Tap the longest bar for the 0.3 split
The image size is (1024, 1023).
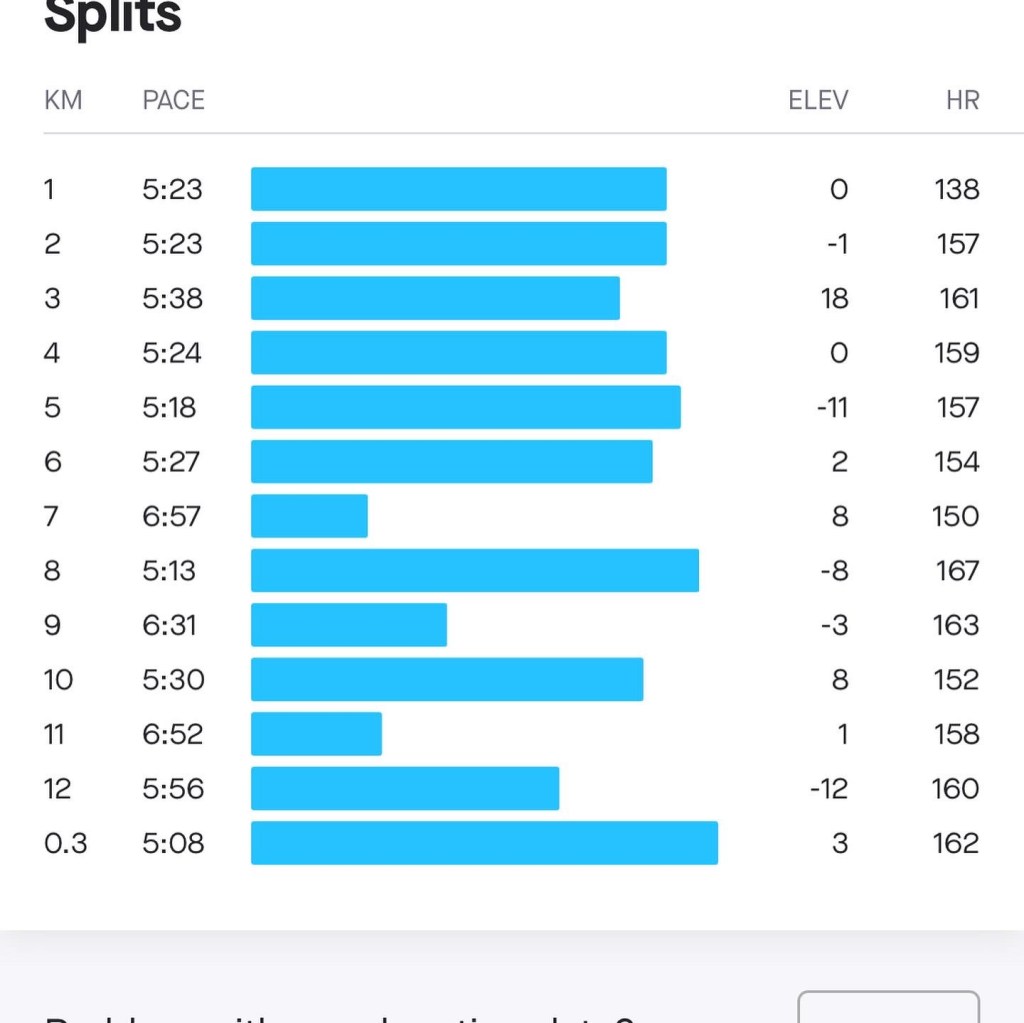click(x=484, y=843)
